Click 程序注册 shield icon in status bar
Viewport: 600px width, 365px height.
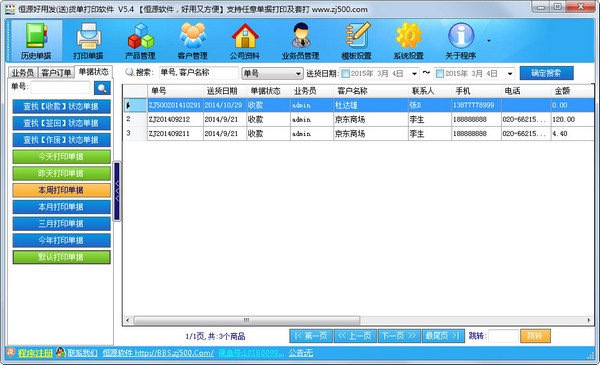point(10,352)
